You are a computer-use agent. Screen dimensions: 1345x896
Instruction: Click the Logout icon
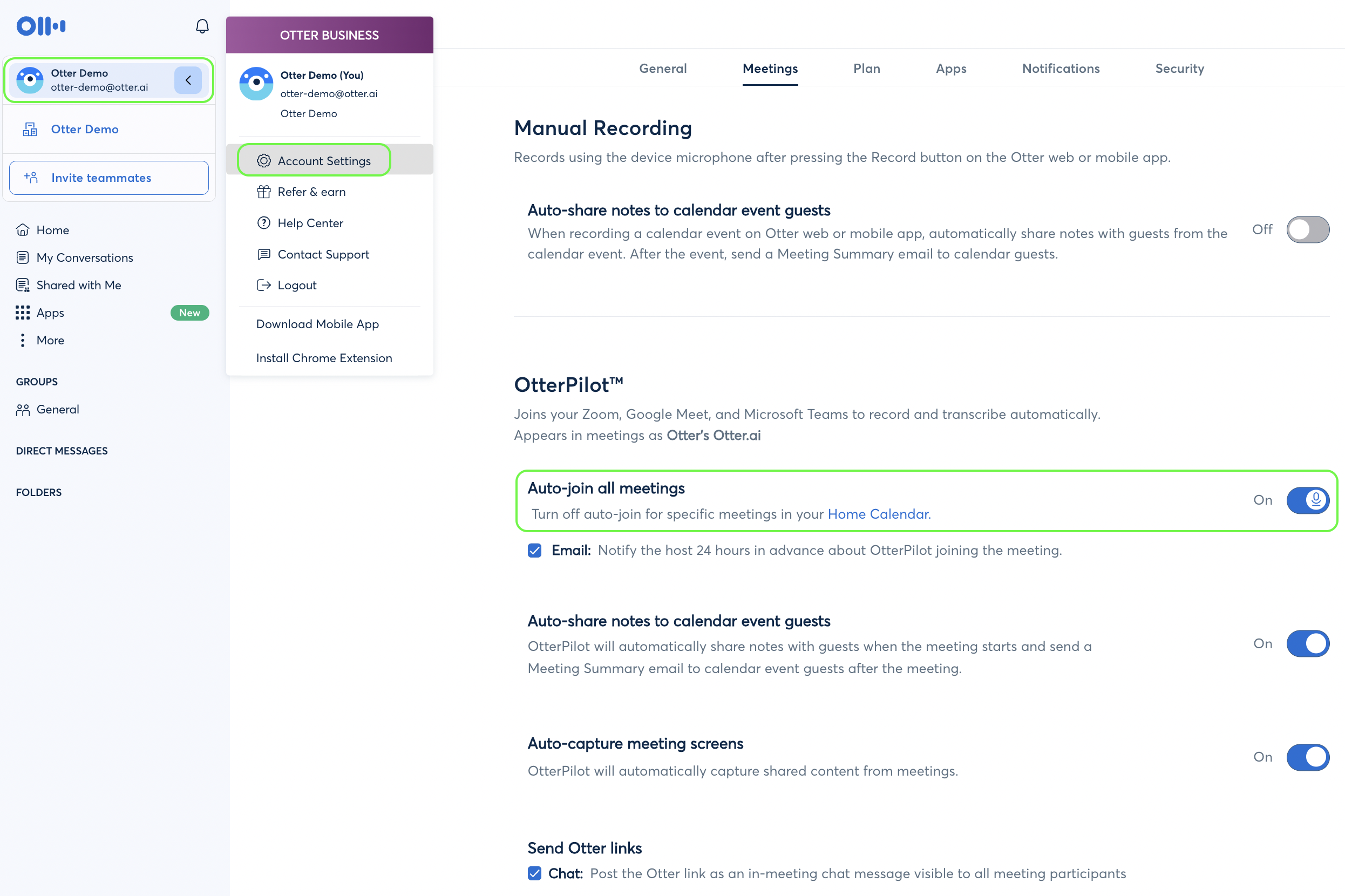pyautogui.click(x=263, y=285)
